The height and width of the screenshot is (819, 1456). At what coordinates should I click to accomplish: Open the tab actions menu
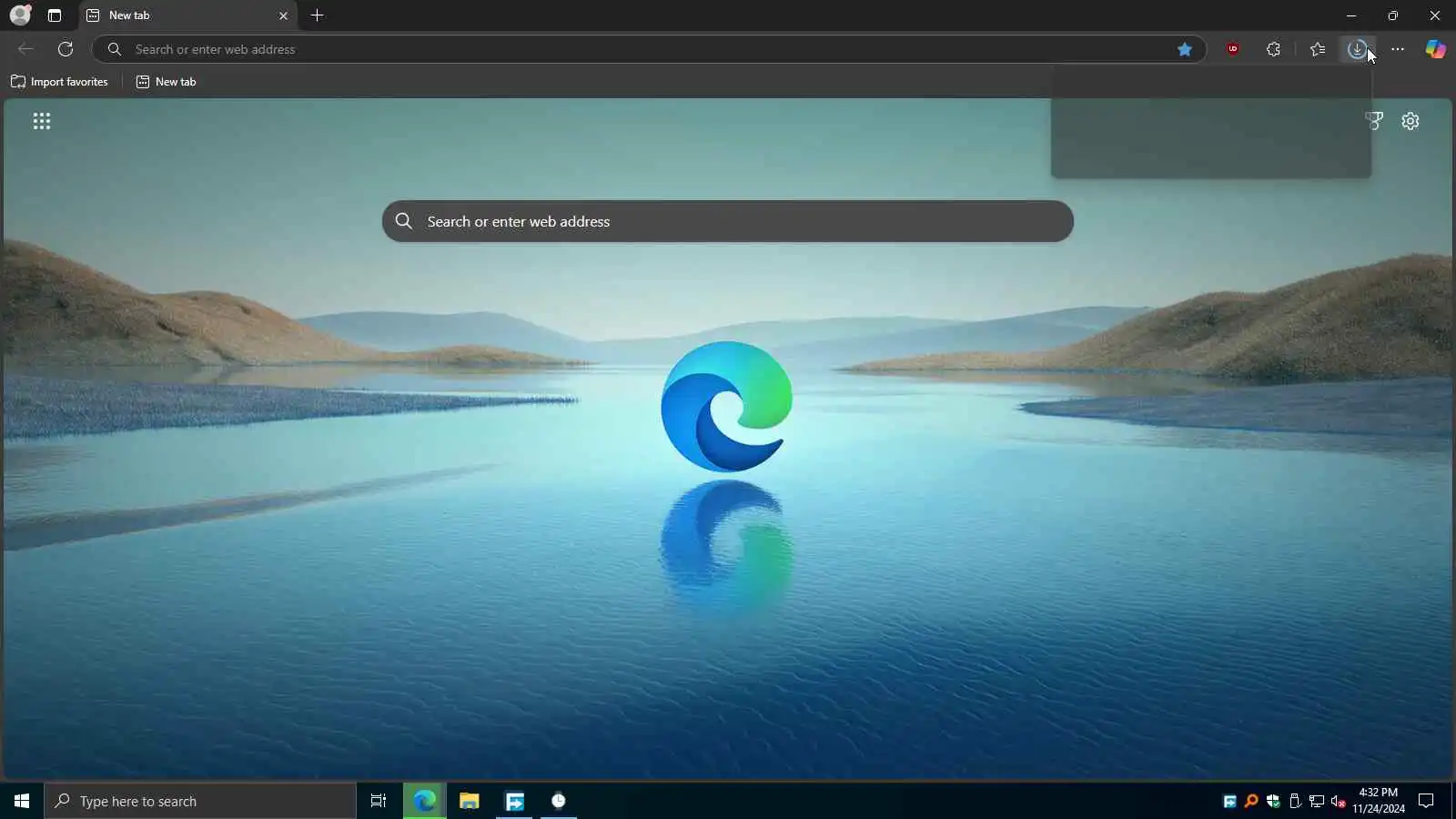point(55,15)
